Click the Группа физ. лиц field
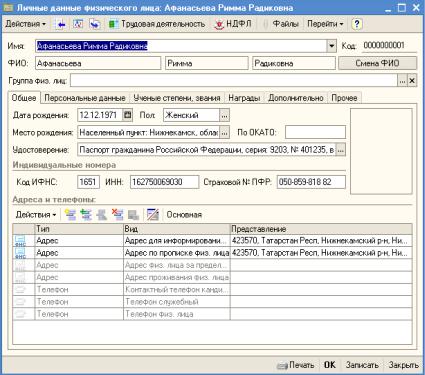The height and width of the screenshot is (375, 425). click(234, 81)
